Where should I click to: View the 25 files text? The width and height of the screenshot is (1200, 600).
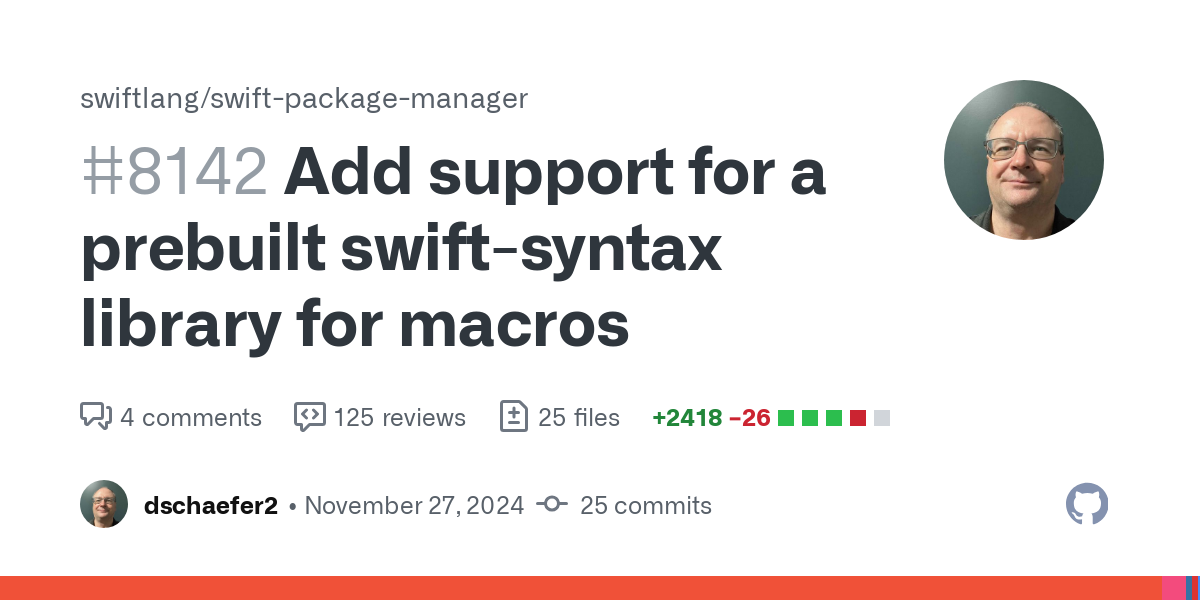(579, 417)
